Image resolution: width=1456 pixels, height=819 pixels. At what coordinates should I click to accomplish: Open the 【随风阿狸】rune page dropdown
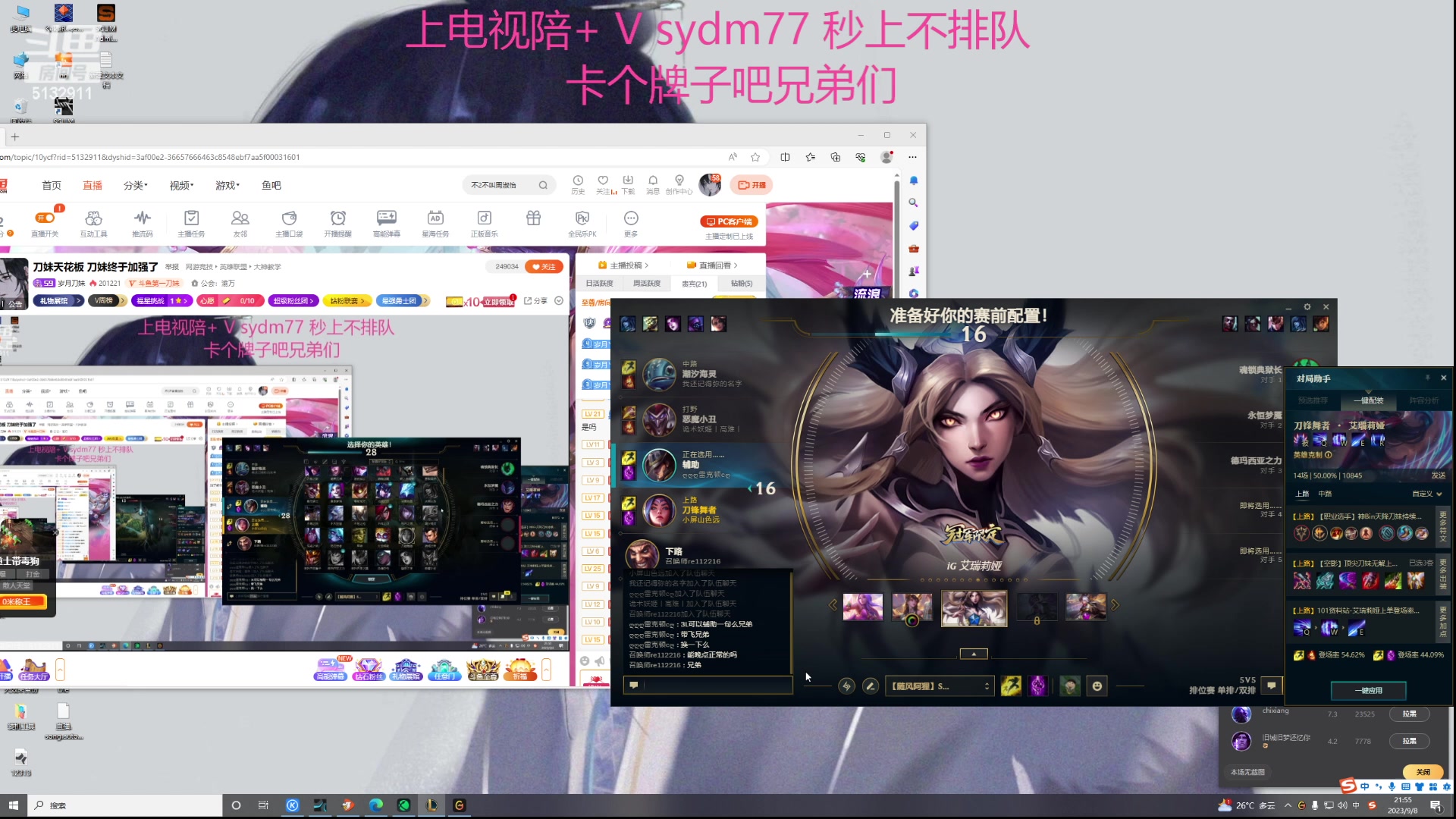pos(939,686)
